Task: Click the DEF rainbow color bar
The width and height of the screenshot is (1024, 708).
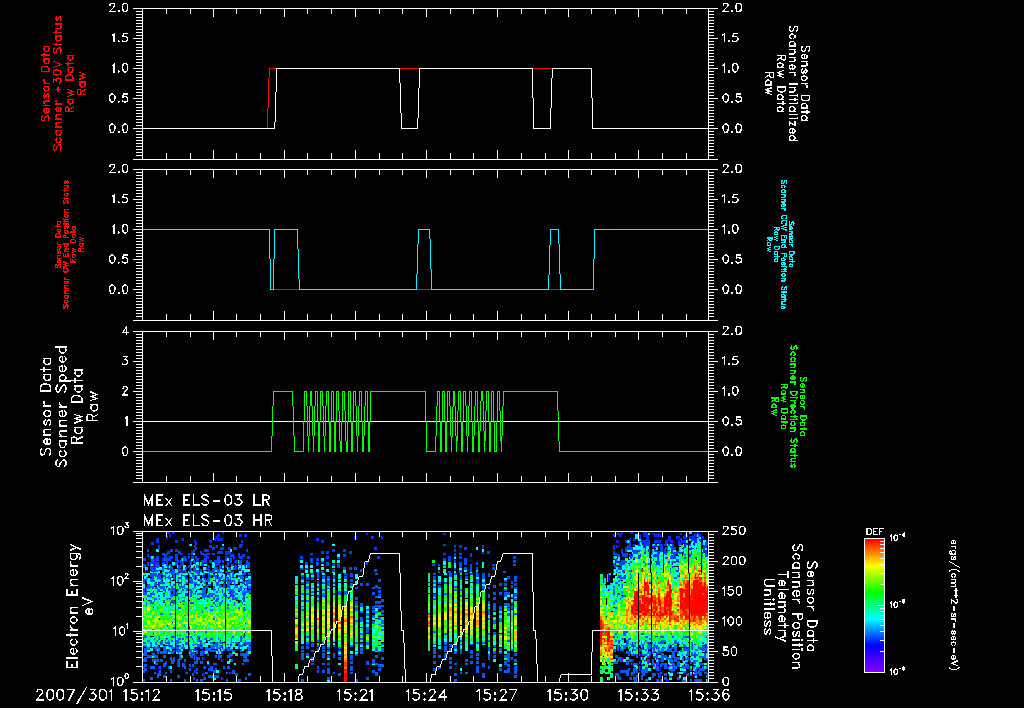Action: coord(875,605)
